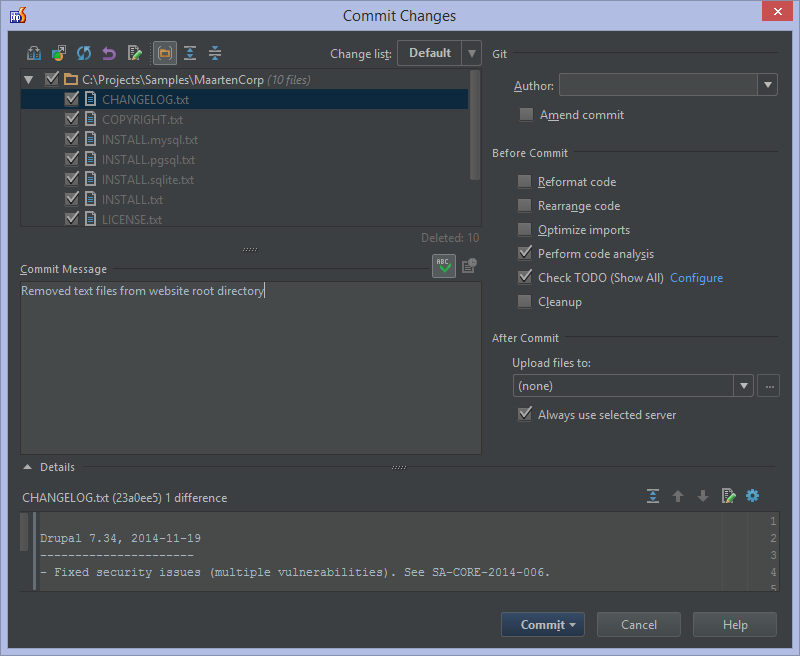Click the MaartenCorp folder icon
The height and width of the screenshot is (656, 800).
(x=71, y=80)
